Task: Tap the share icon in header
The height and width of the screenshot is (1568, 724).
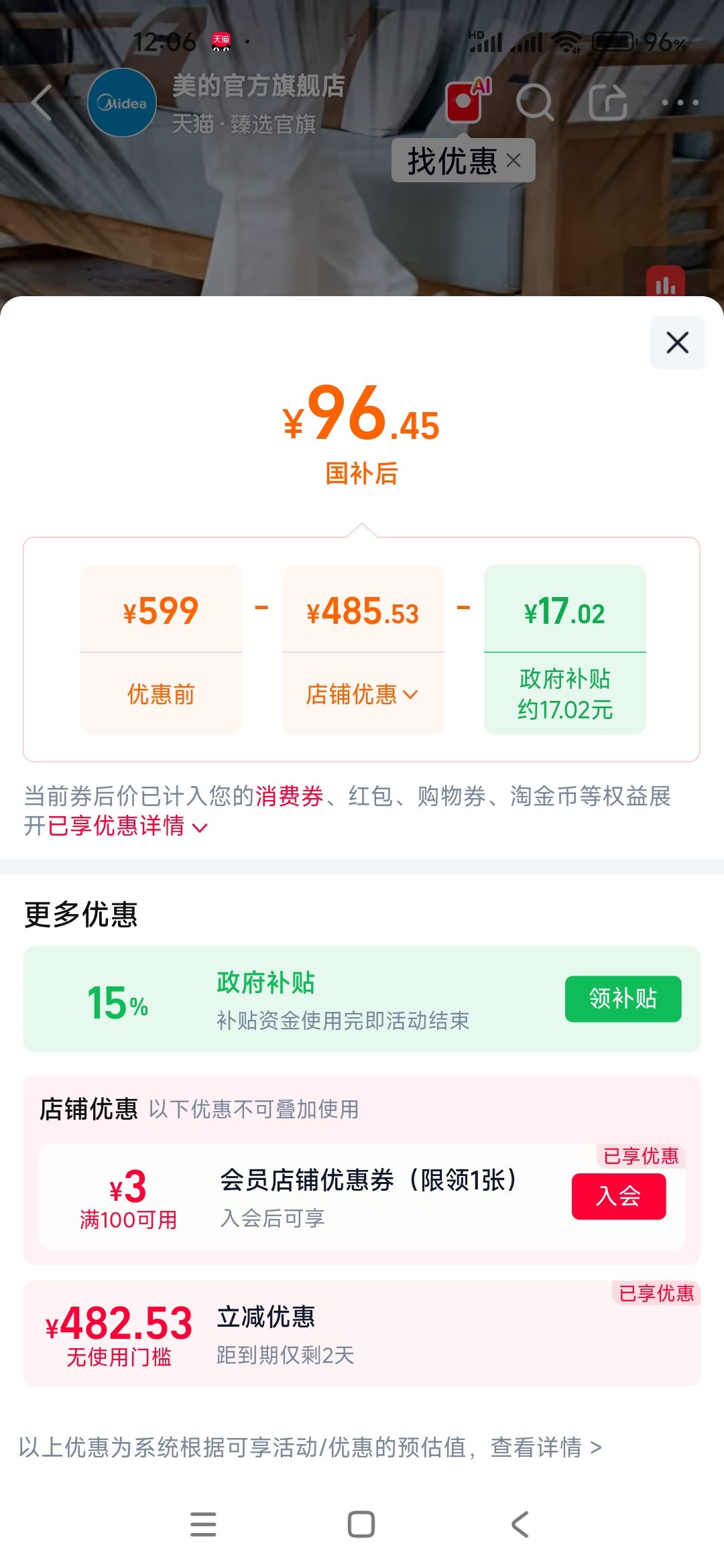Action: 608,103
